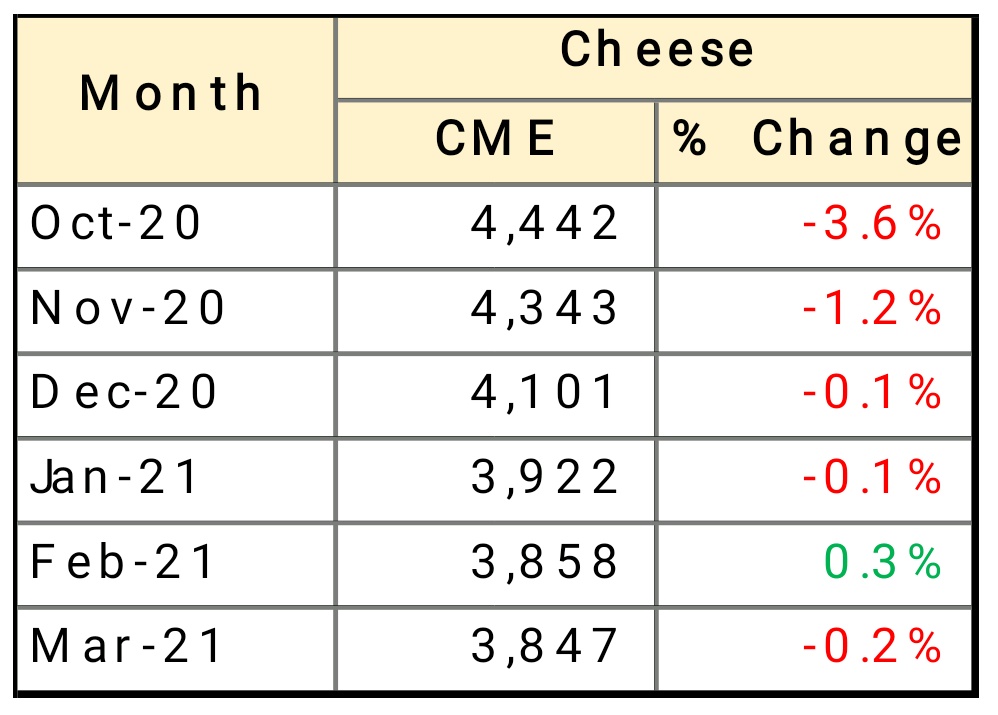
Task: Click the % Change column header
Action: click(x=815, y=140)
